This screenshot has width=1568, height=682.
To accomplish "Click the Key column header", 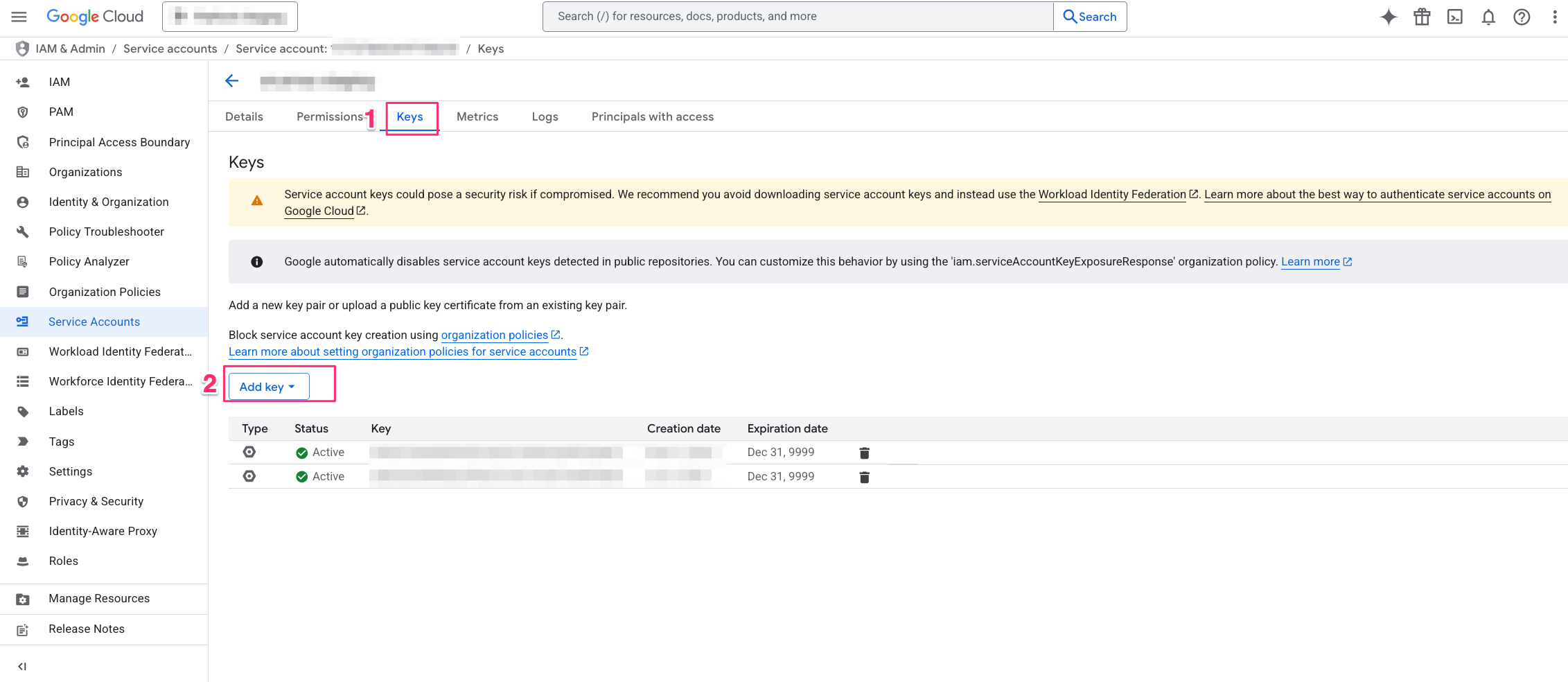I will pos(381,428).
